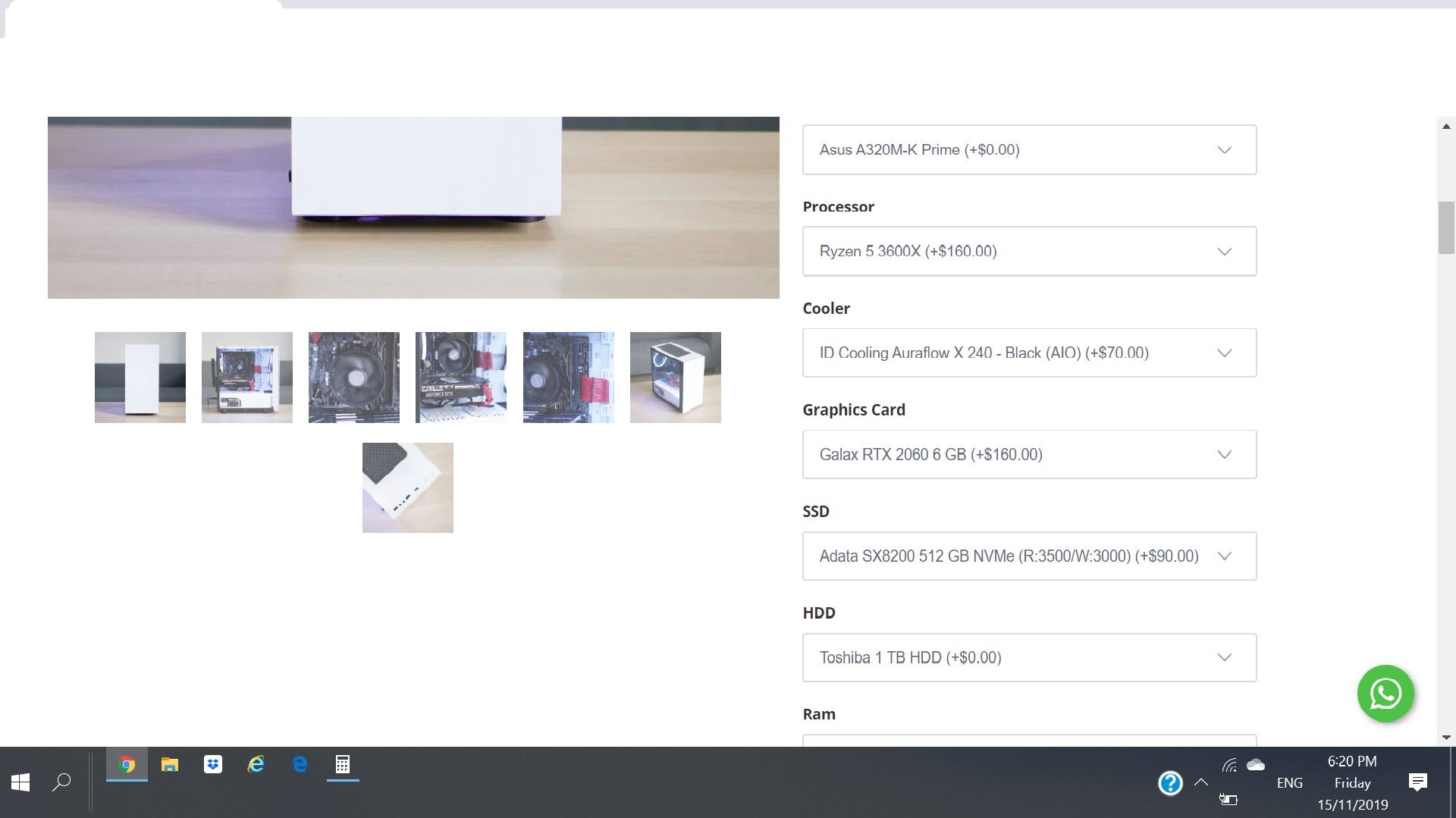Select the case top corner thumbnail
The image size is (1456, 818).
[408, 487]
